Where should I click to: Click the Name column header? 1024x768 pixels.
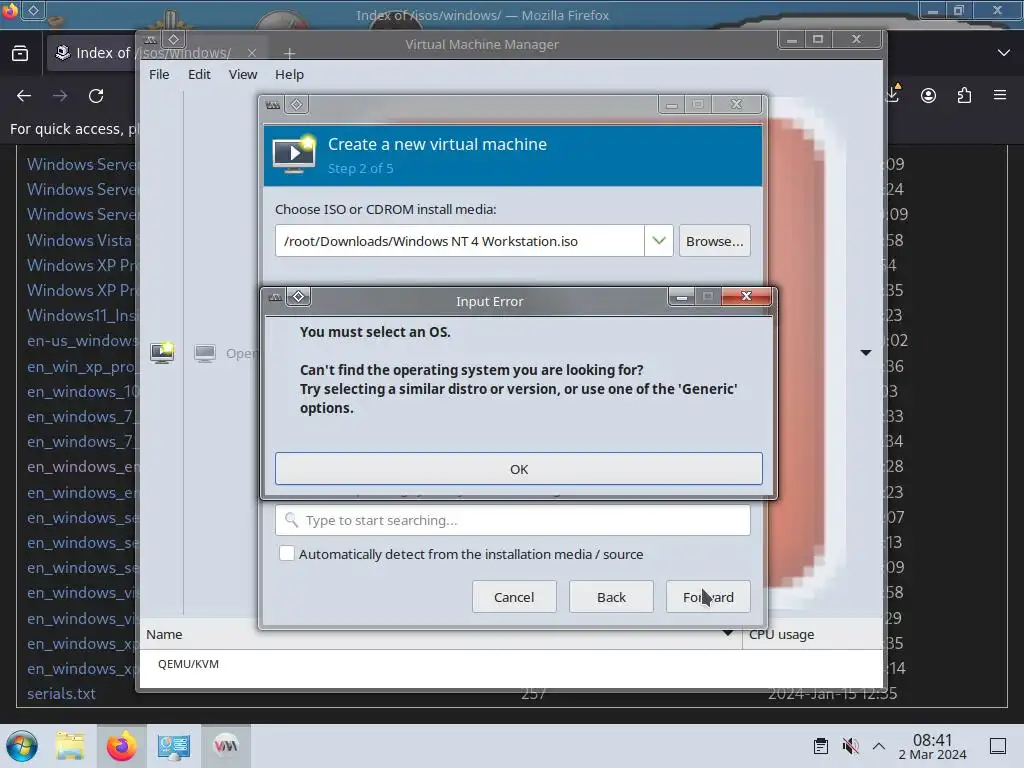tap(441, 634)
